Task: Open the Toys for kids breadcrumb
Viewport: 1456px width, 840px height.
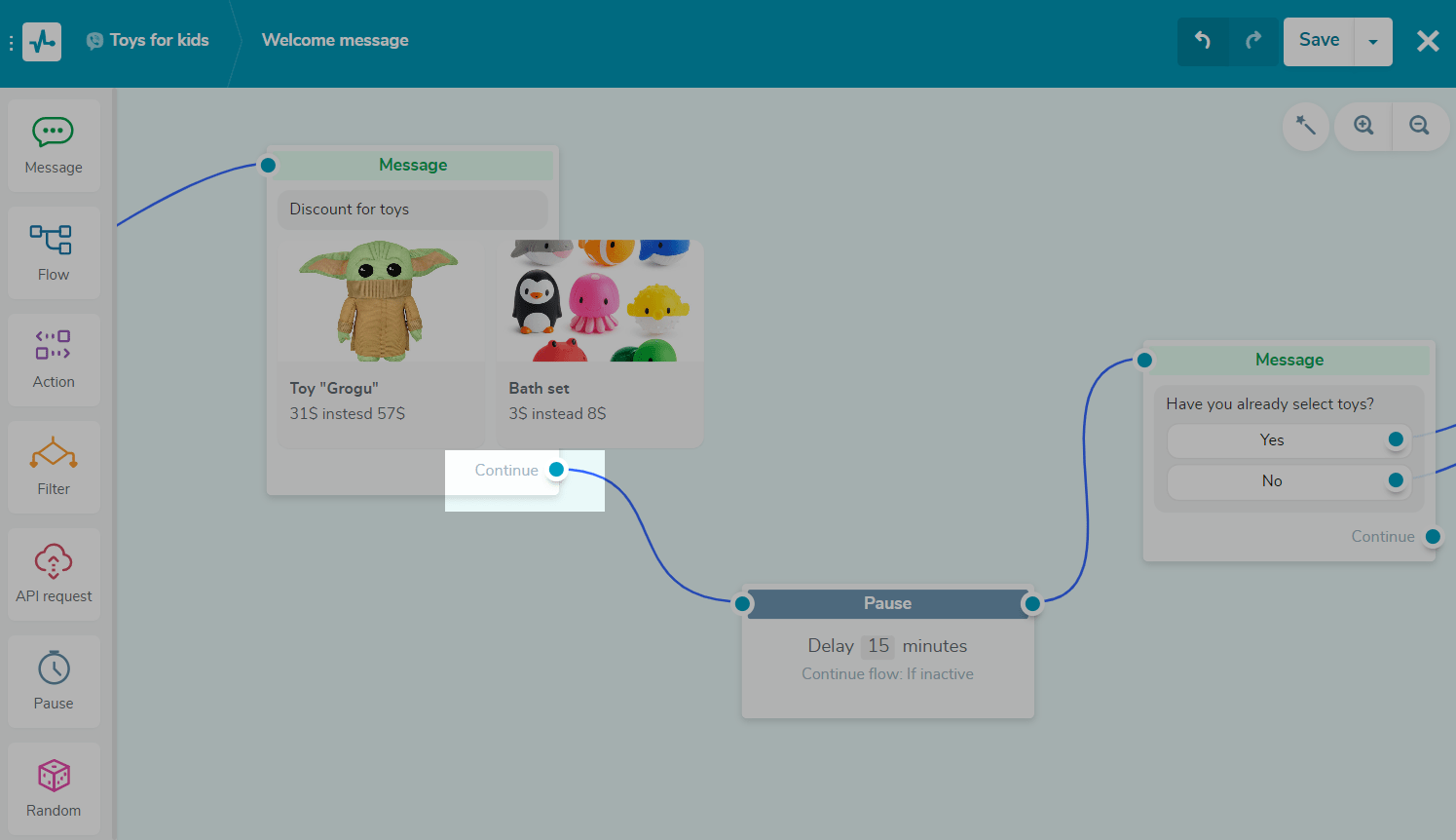Action: coord(159,40)
